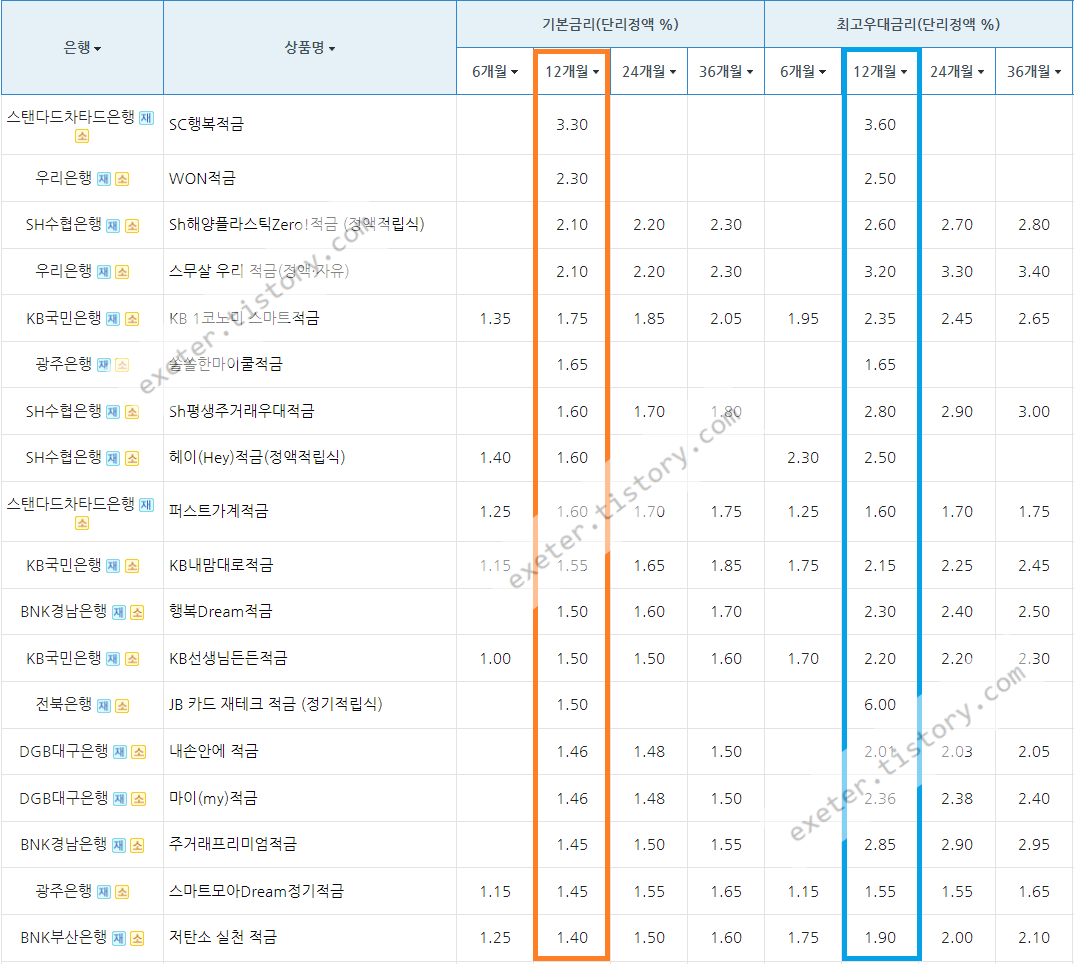Viewport: 1074px width, 964px height.
Task: Click the 소 badge in the 스무살 우리 적금 row
Action: pyautogui.click(x=122, y=272)
